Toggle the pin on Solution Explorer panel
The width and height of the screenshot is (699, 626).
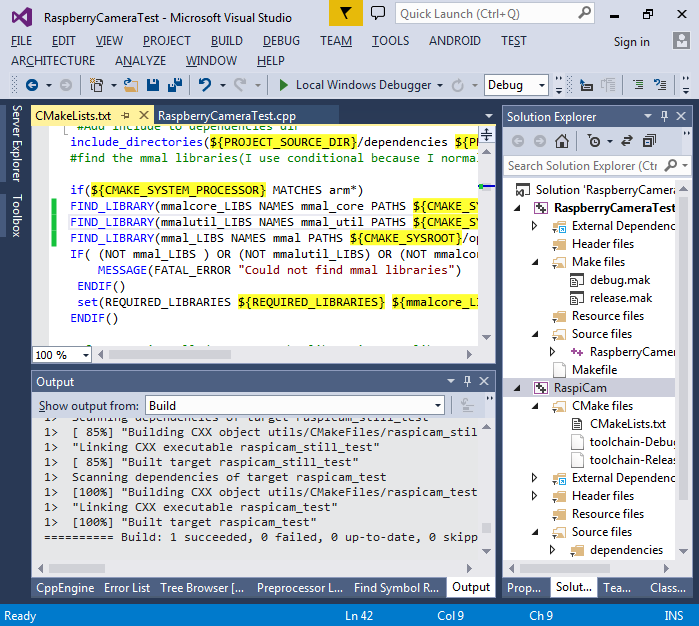(x=664, y=116)
